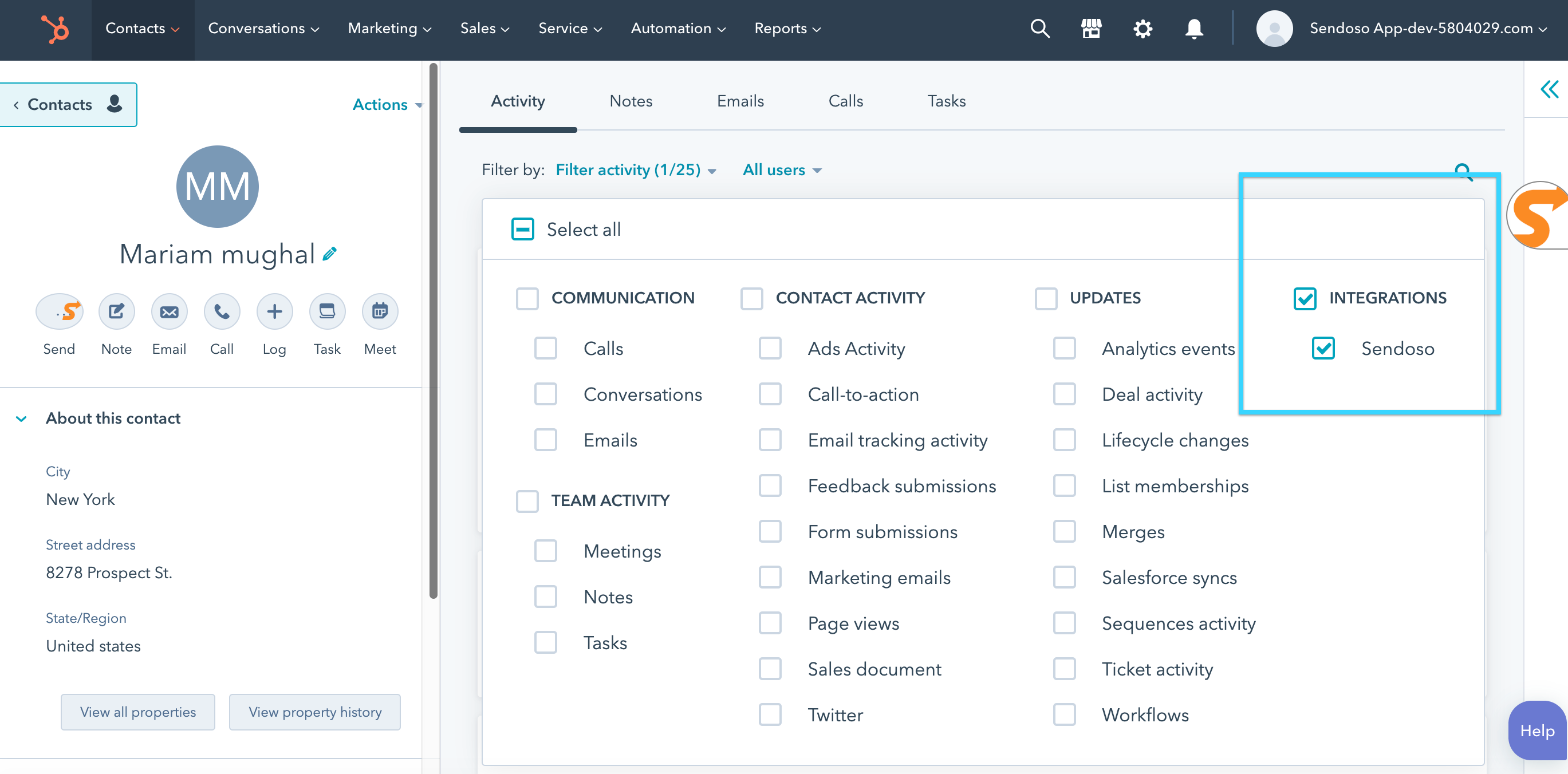Collapse the About this contact section
This screenshot has width=1568, height=774.
click(x=21, y=418)
